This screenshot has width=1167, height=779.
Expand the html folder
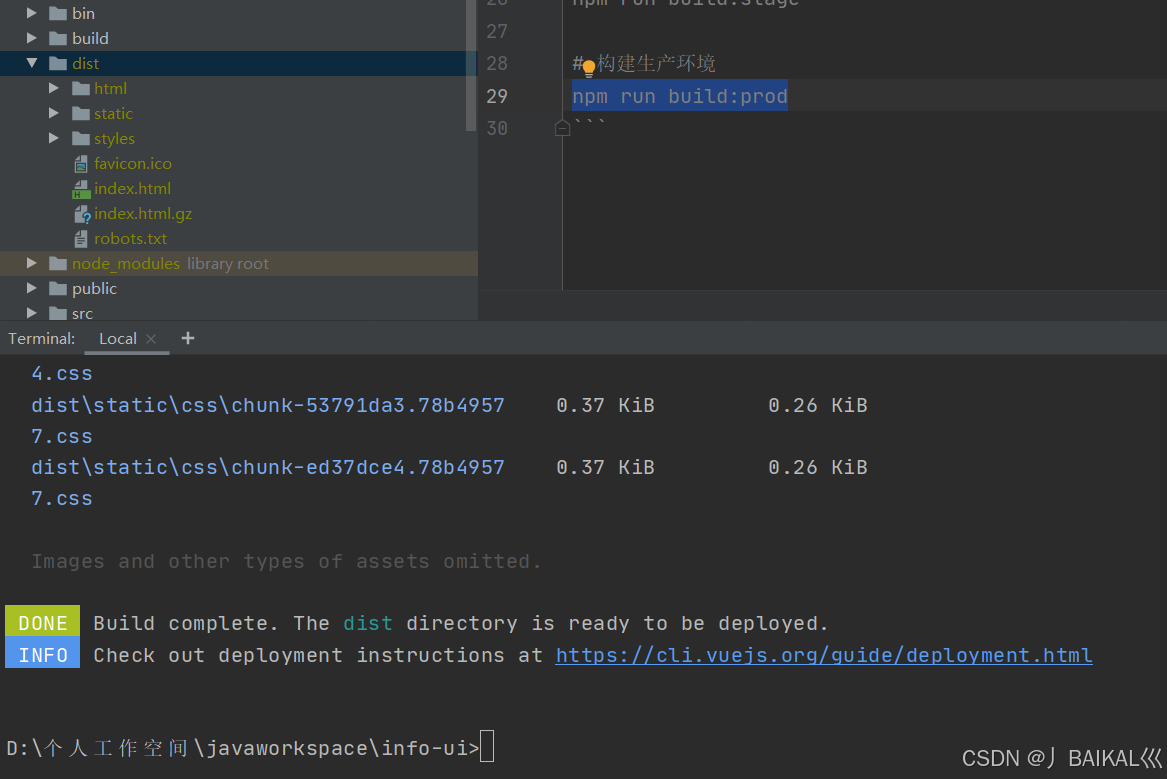pos(54,89)
